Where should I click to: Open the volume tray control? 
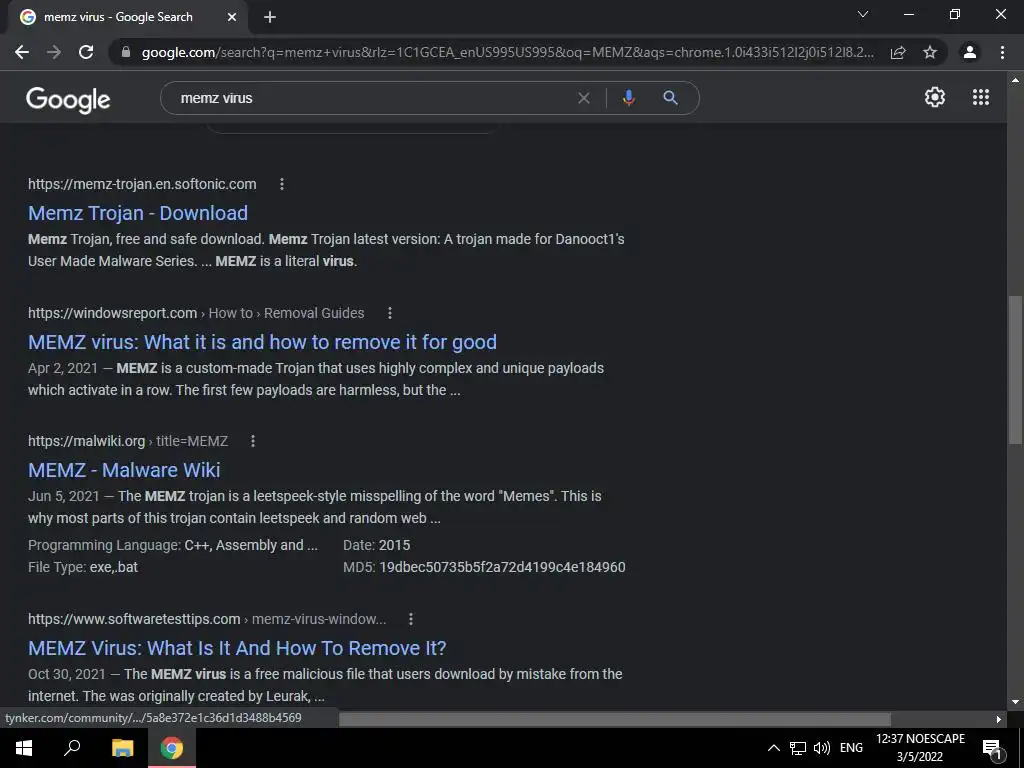click(821, 748)
